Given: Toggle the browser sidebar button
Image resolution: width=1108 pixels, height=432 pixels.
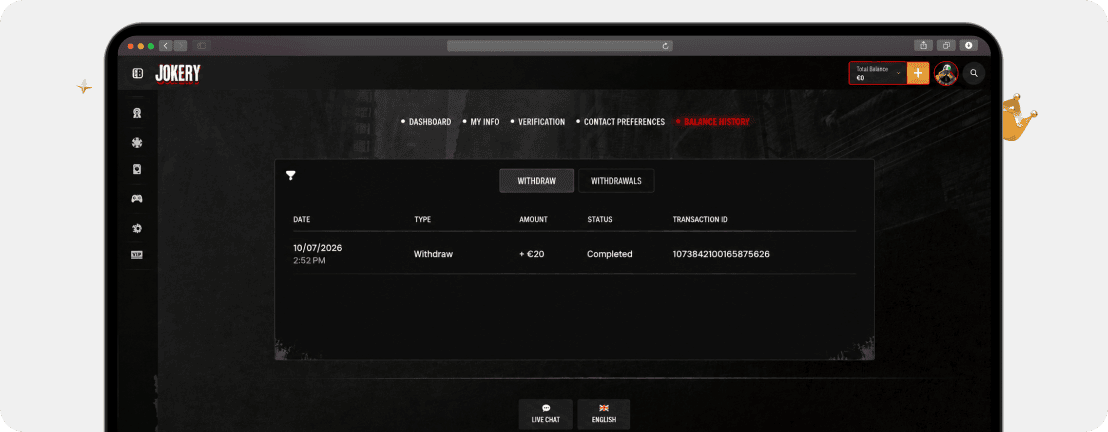Looking at the screenshot, I should click(201, 45).
